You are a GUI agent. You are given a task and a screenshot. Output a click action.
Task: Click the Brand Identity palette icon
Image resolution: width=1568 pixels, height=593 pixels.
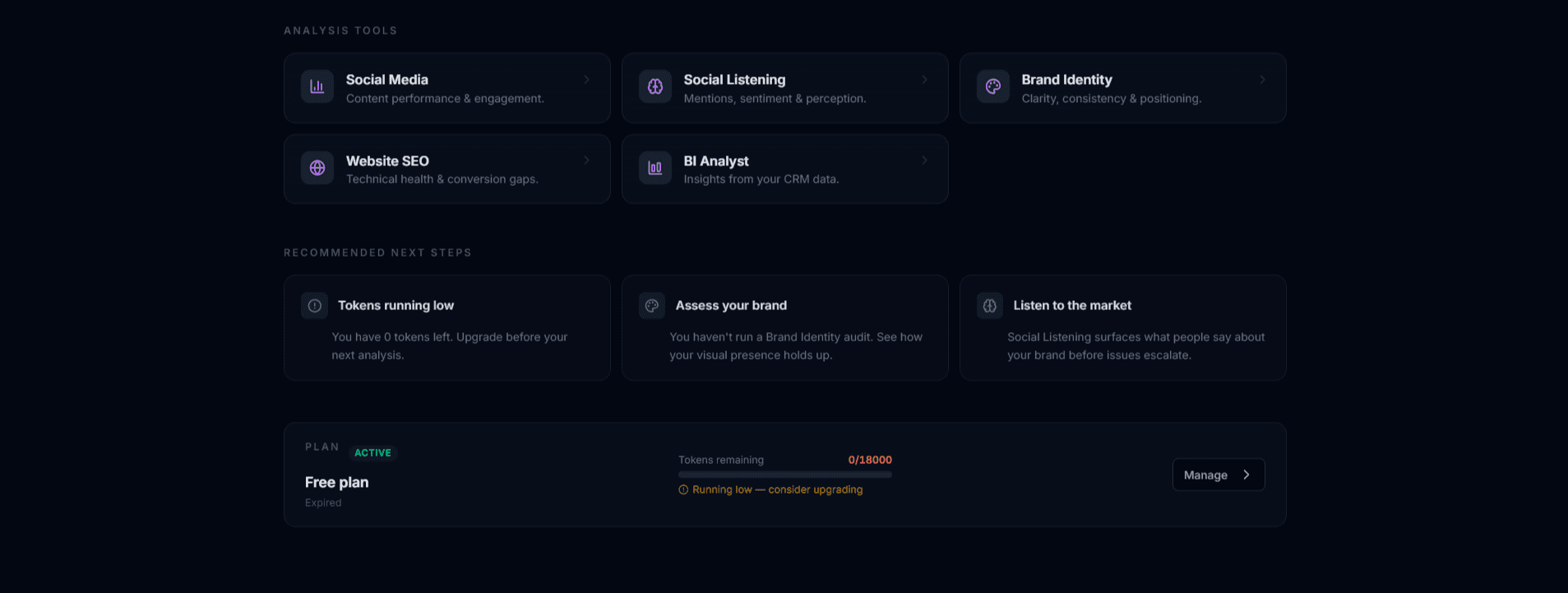click(993, 86)
